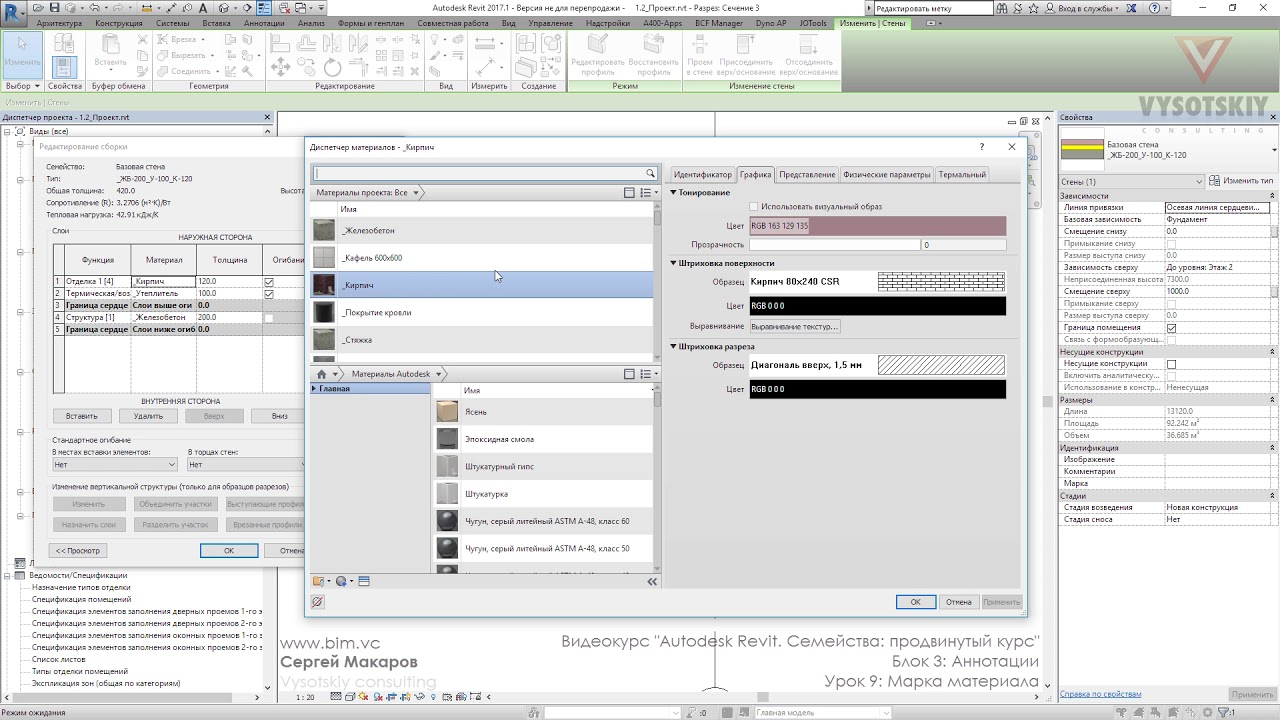Click Удалить button in Edit Assembly
Screen dimensions: 1280x720
click(x=148, y=416)
